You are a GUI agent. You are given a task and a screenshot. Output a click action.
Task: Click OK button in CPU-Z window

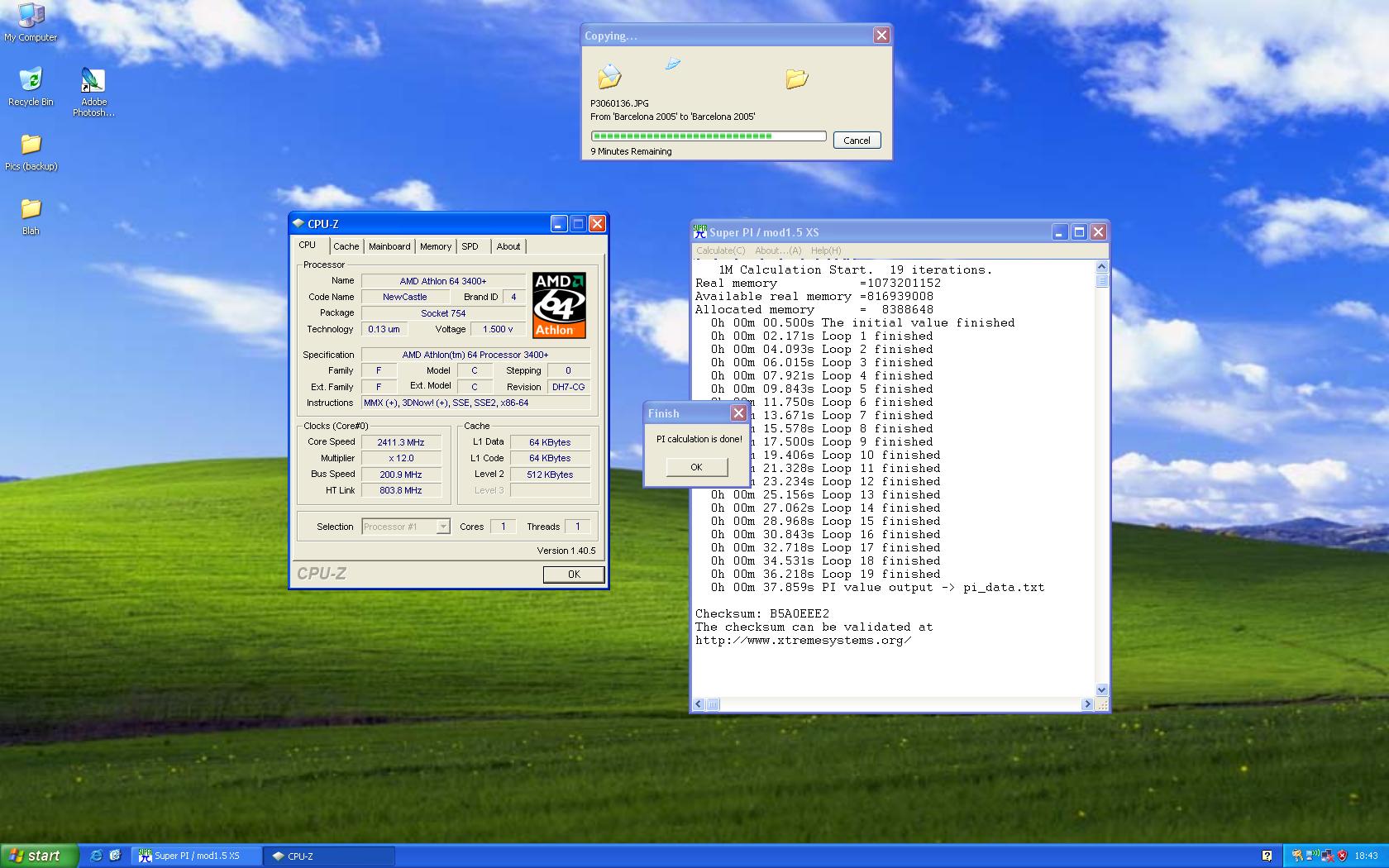pos(574,574)
